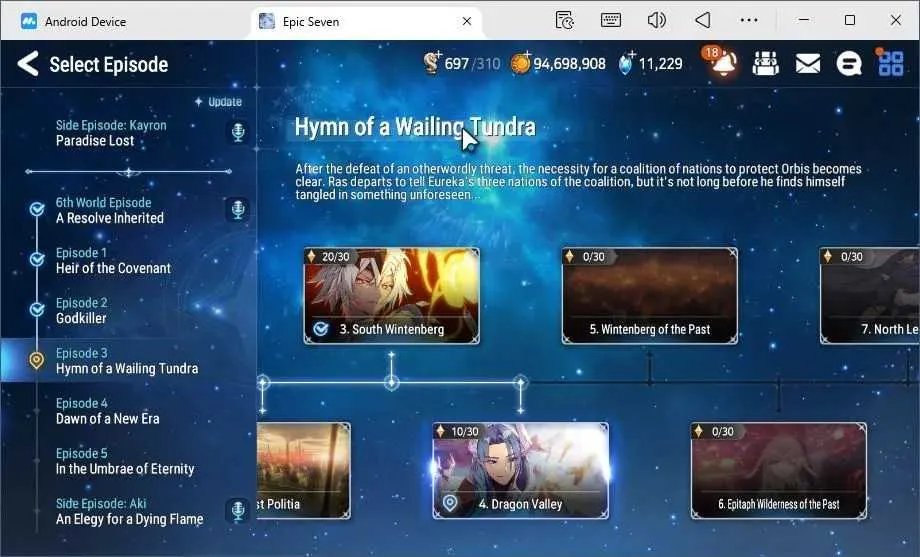Open the chat bubble icon
Image resolution: width=920 pixels, height=557 pixels.
pyautogui.click(x=848, y=63)
